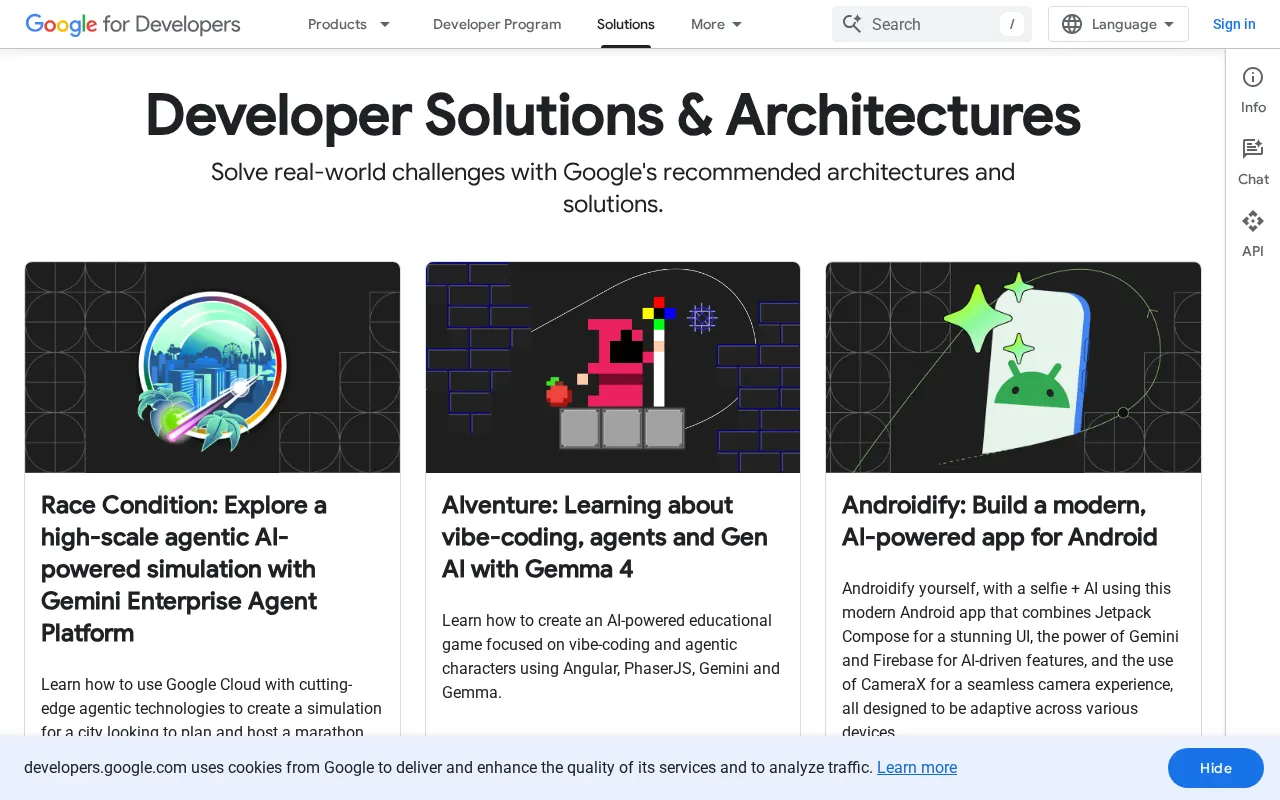The height and width of the screenshot is (800, 1280).
Task: Click the 'Androidify yourself' description paragraph
Action: coord(1010,660)
